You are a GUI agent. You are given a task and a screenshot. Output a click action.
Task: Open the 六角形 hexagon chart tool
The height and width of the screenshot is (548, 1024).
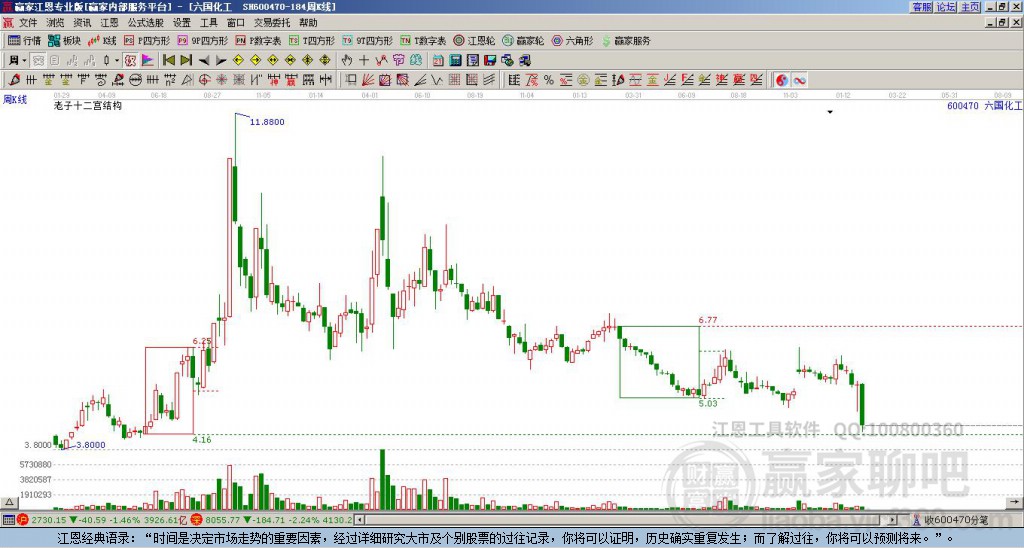[x=573, y=40]
